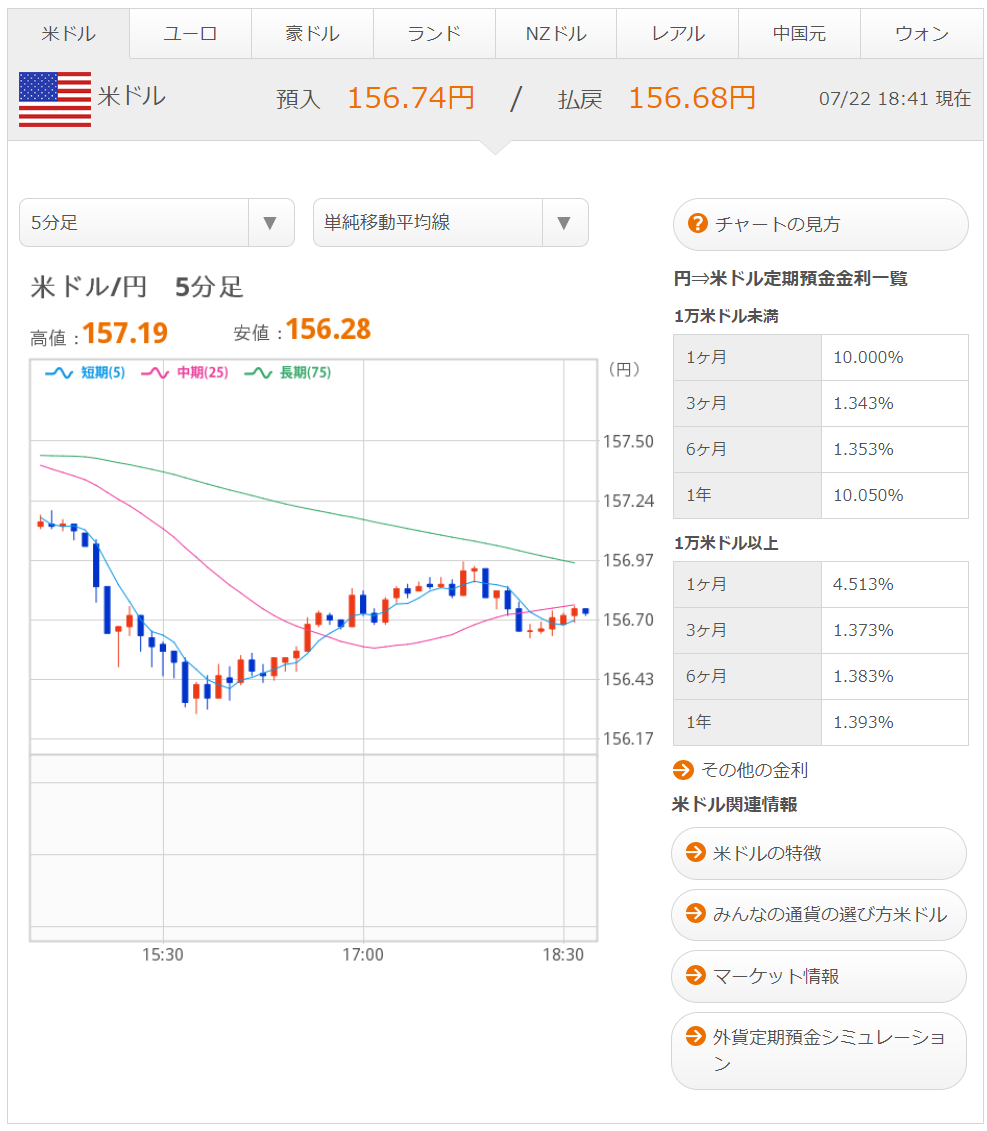Click the US flag icon
This screenshot has height=1131, width=987.
click(x=55, y=99)
